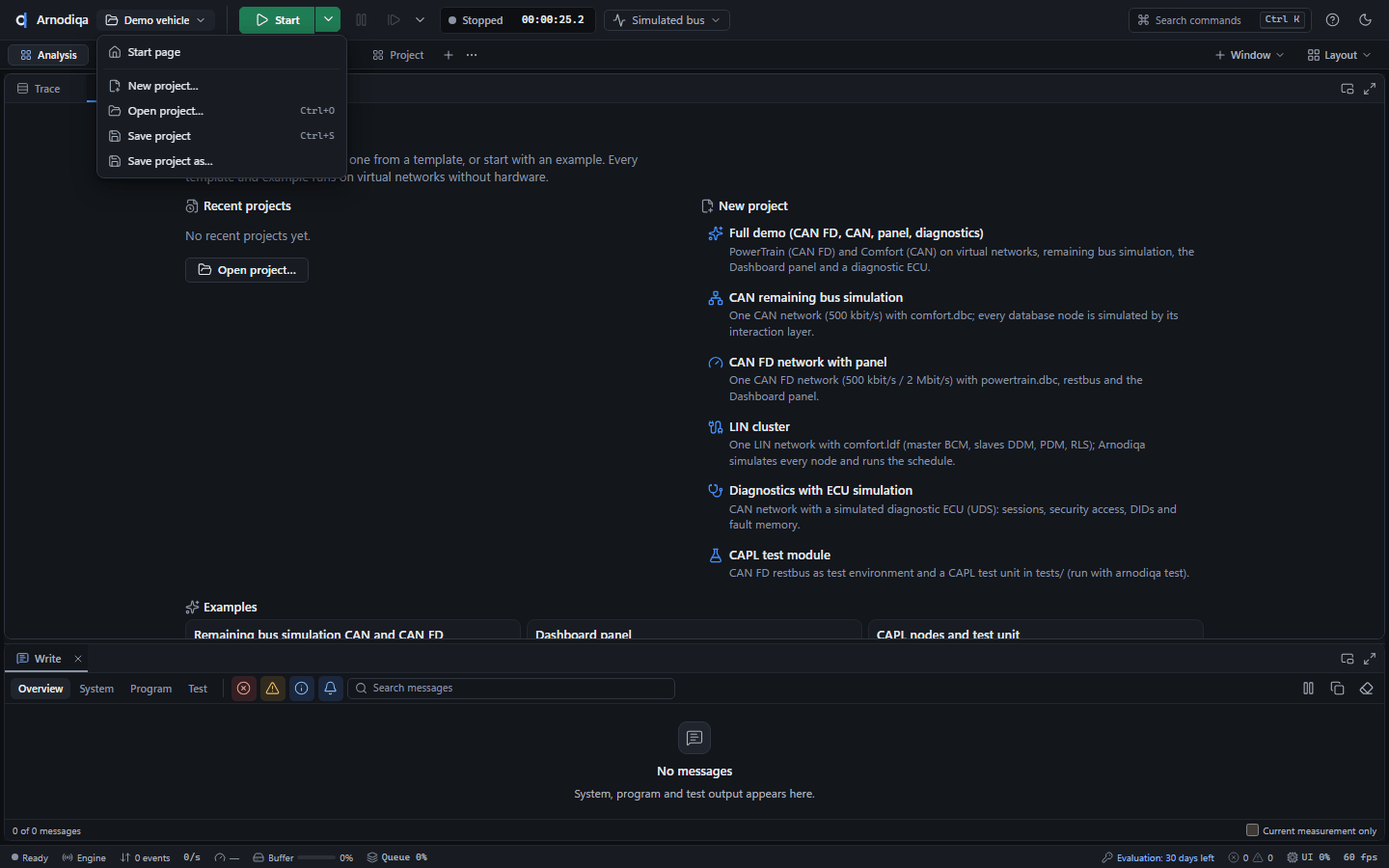The image size is (1389, 868).
Task: Expand the step options chevron
Action: point(420,20)
